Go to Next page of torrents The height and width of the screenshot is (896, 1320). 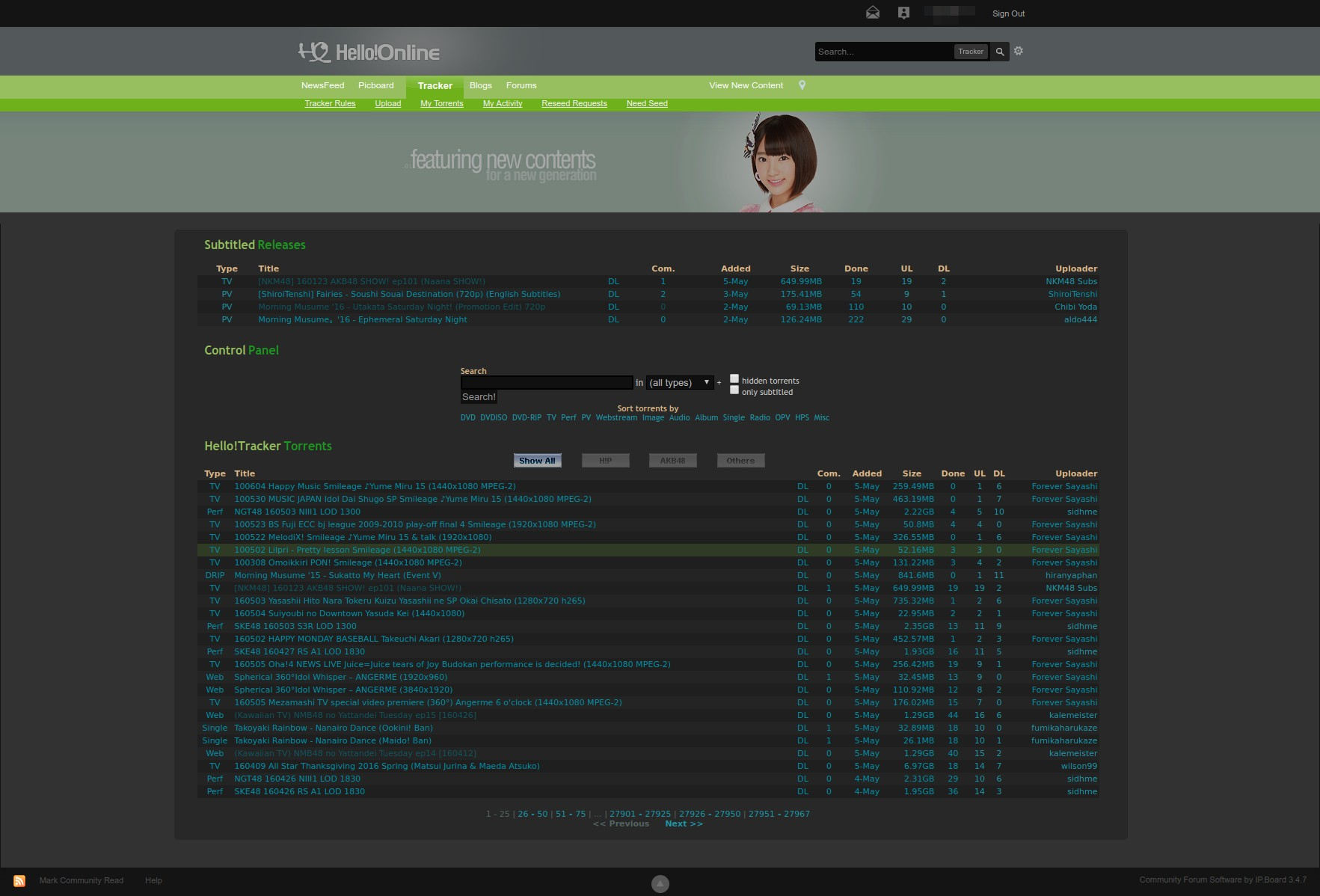684,823
